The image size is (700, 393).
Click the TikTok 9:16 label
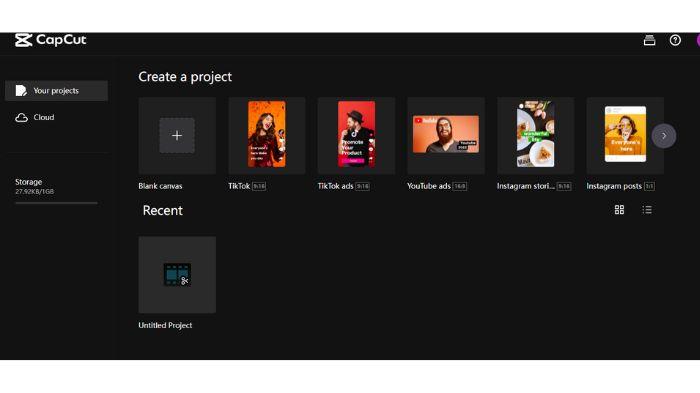coord(247,186)
